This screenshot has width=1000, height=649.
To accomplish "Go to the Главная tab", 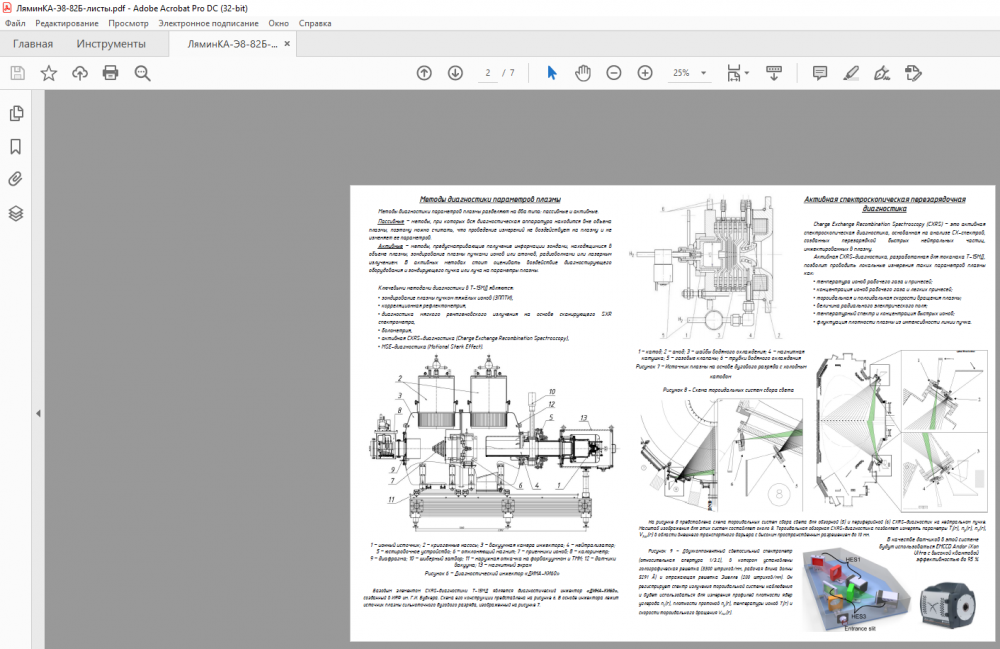I will tap(33, 44).
